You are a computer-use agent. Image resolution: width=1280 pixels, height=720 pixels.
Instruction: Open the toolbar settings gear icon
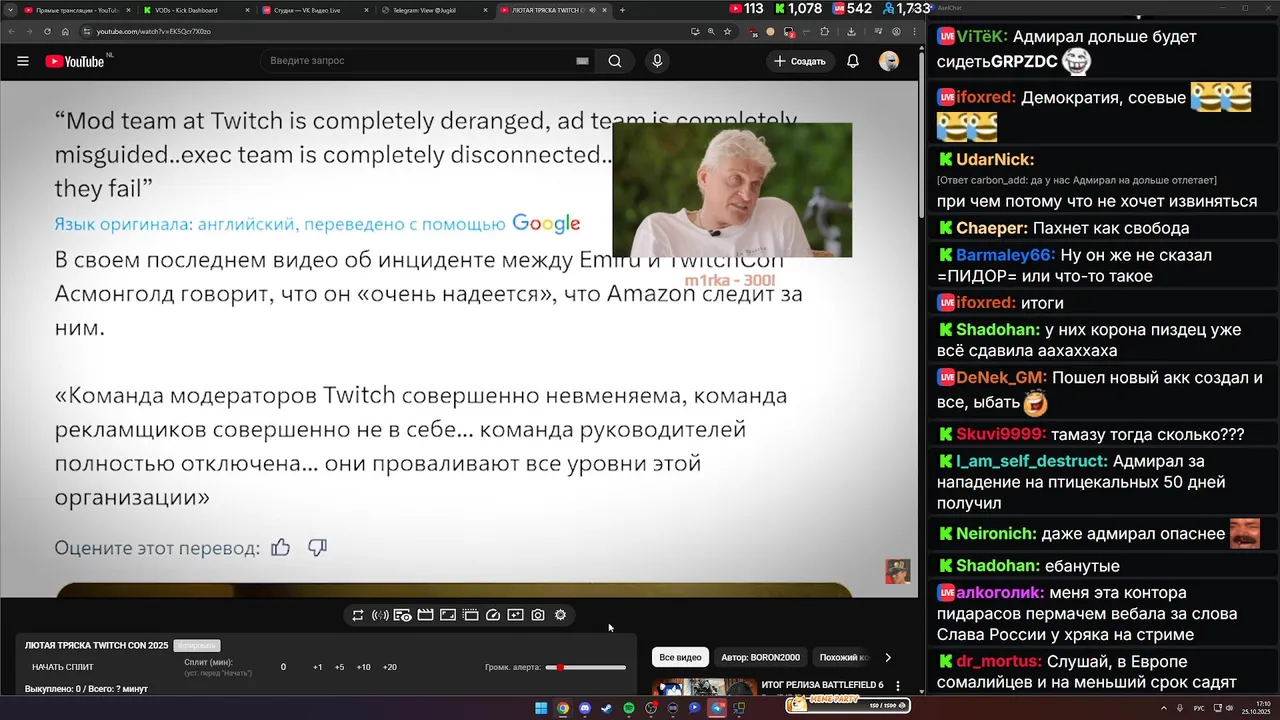coord(560,615)
